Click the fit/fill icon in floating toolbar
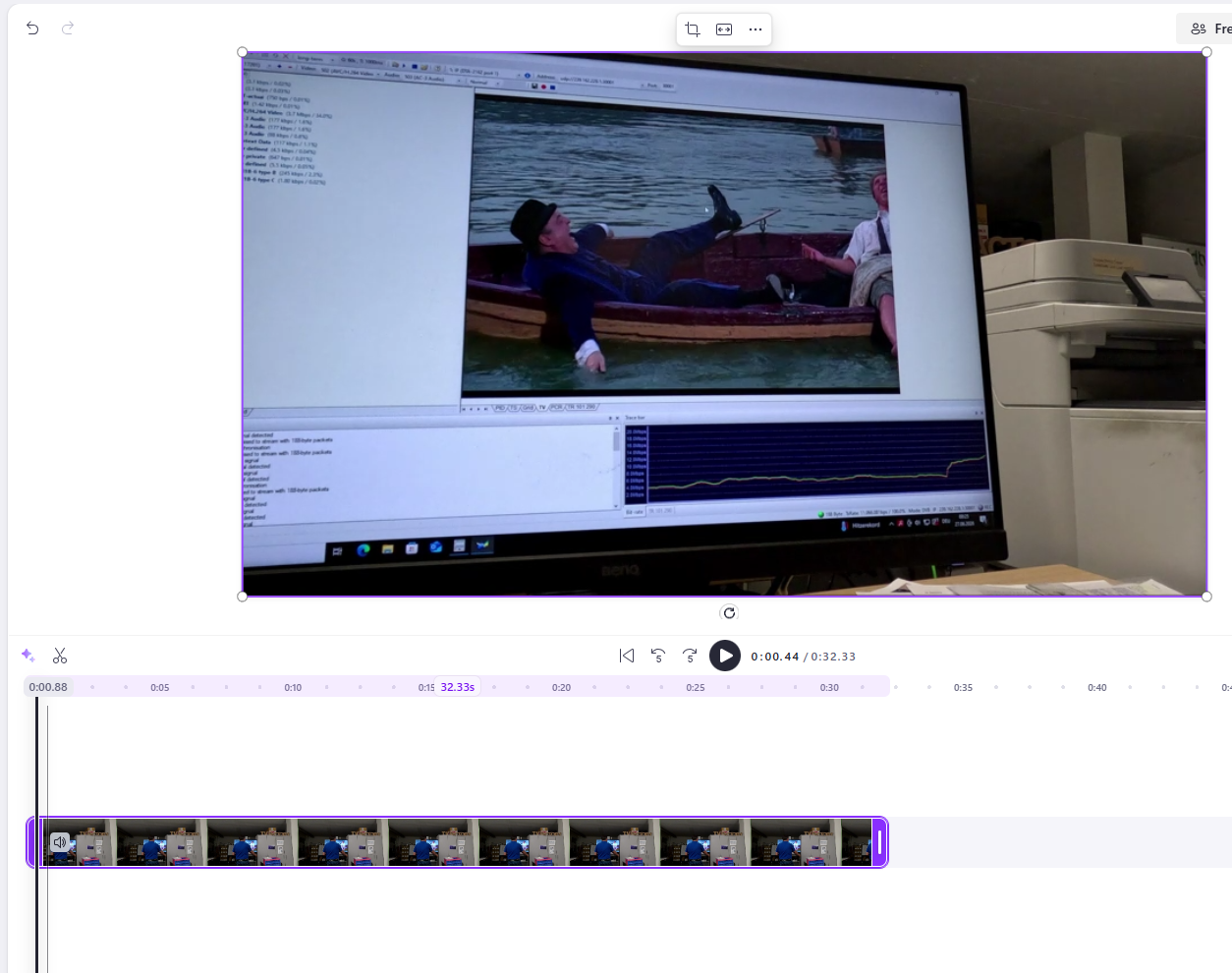The image size is (1232, 973). tap(724, 29)
